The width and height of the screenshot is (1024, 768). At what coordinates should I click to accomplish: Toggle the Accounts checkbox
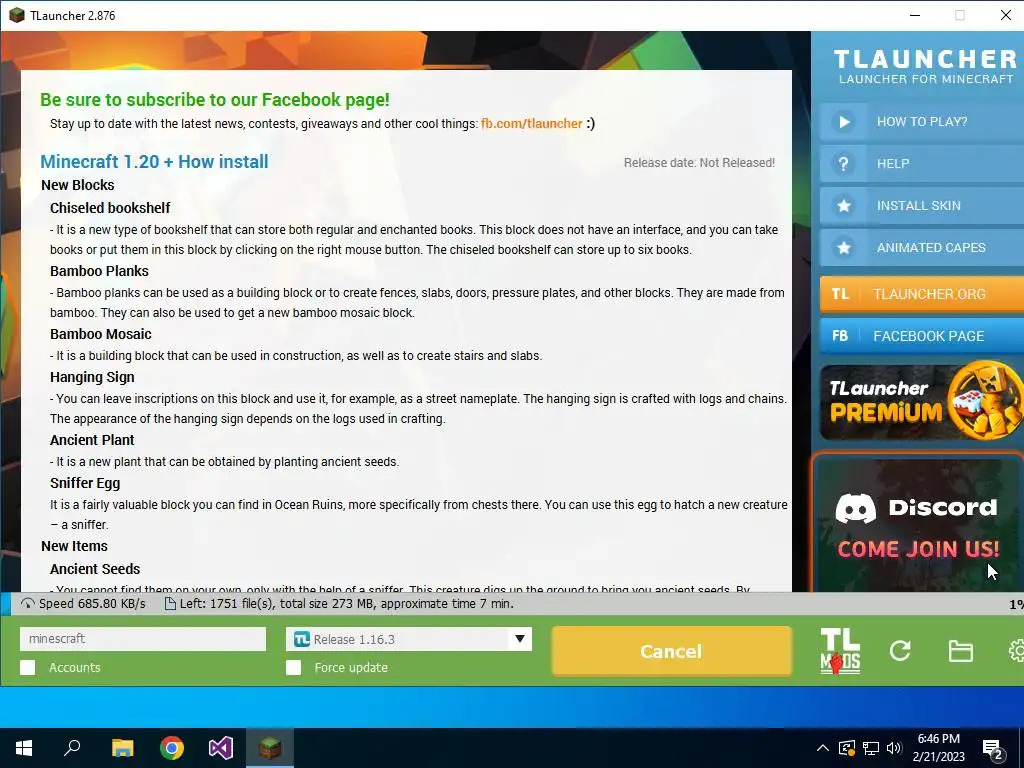[x=27, y=667]
